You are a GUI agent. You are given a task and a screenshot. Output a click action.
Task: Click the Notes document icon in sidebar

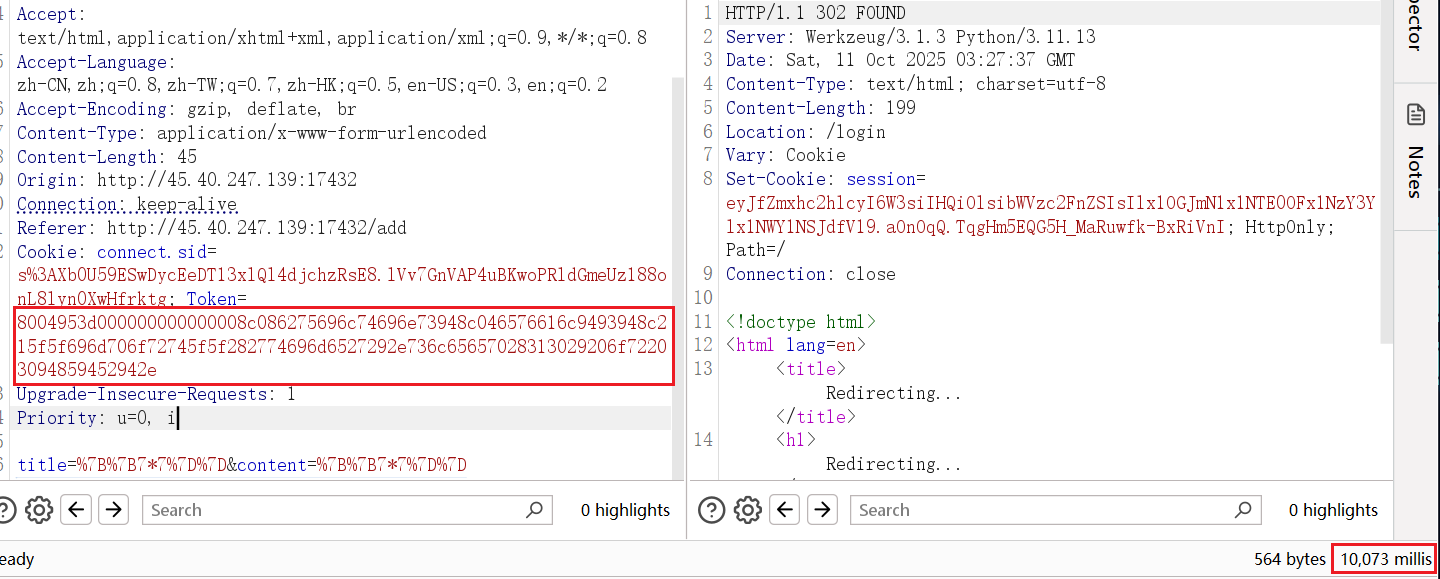(x=1416, y=114)
